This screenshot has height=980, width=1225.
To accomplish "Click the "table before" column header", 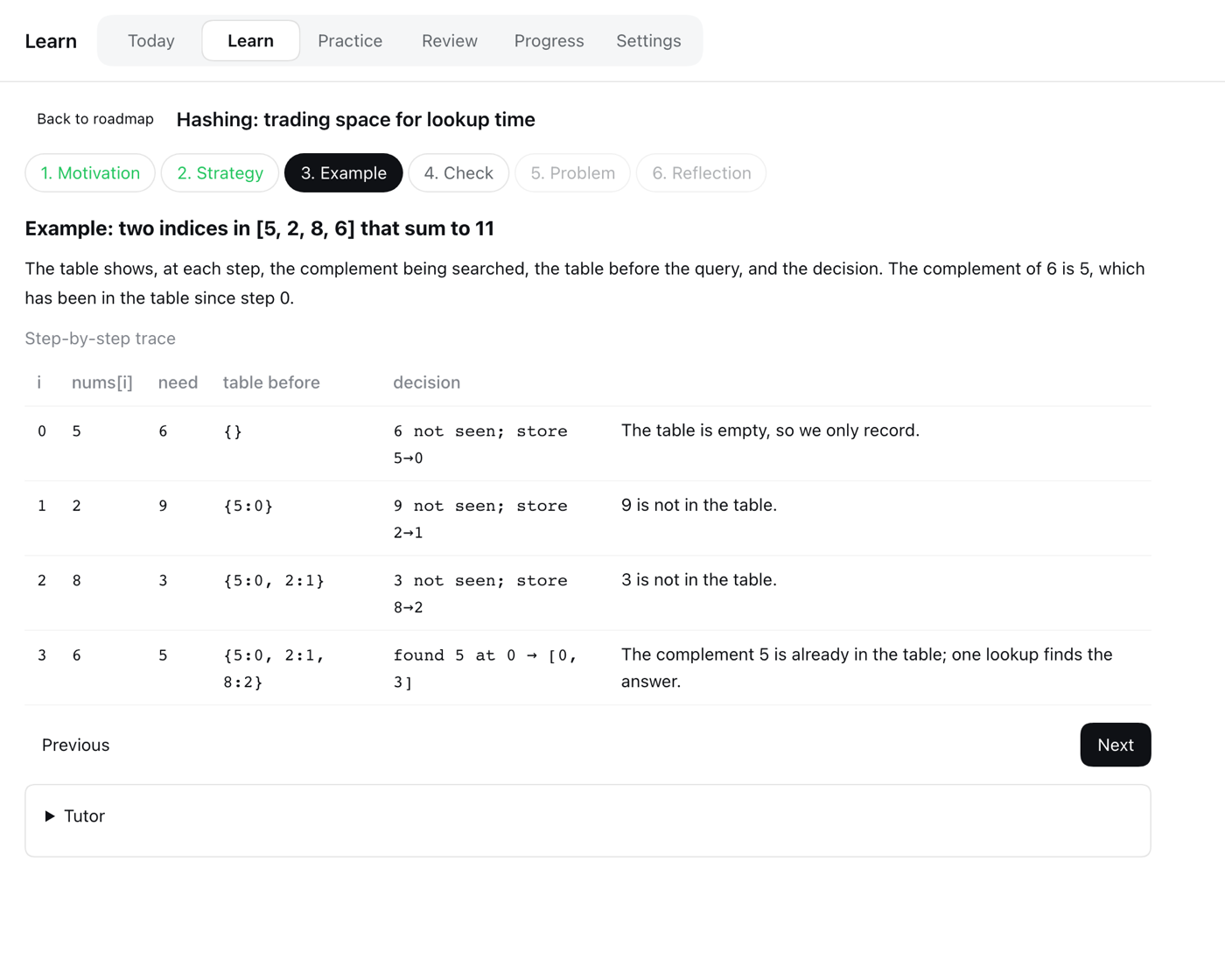I will click(271, 382).
